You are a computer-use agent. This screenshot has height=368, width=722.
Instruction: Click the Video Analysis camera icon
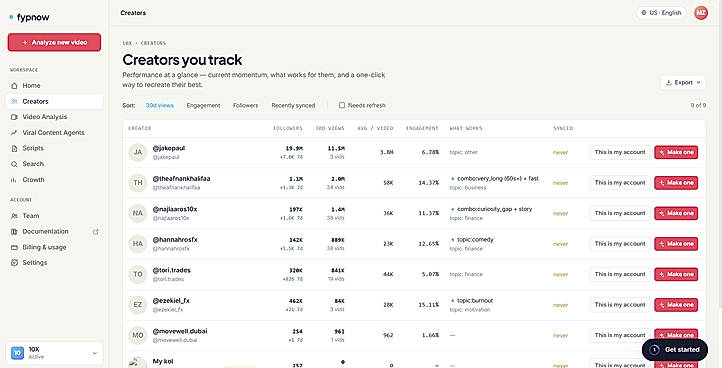[x=14, y=117]
